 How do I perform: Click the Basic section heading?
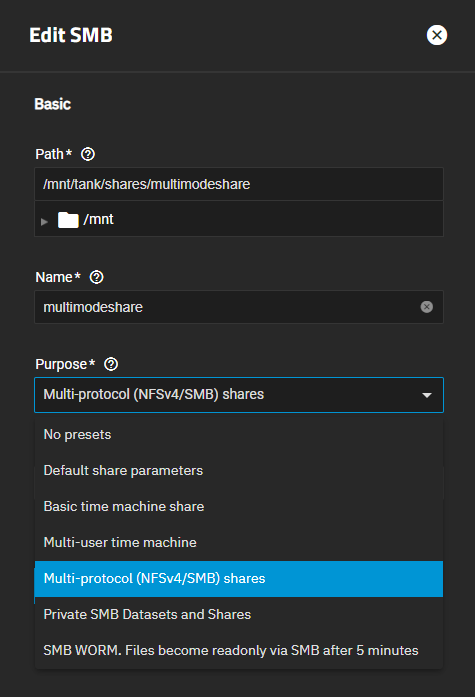(x=52, y=104)
